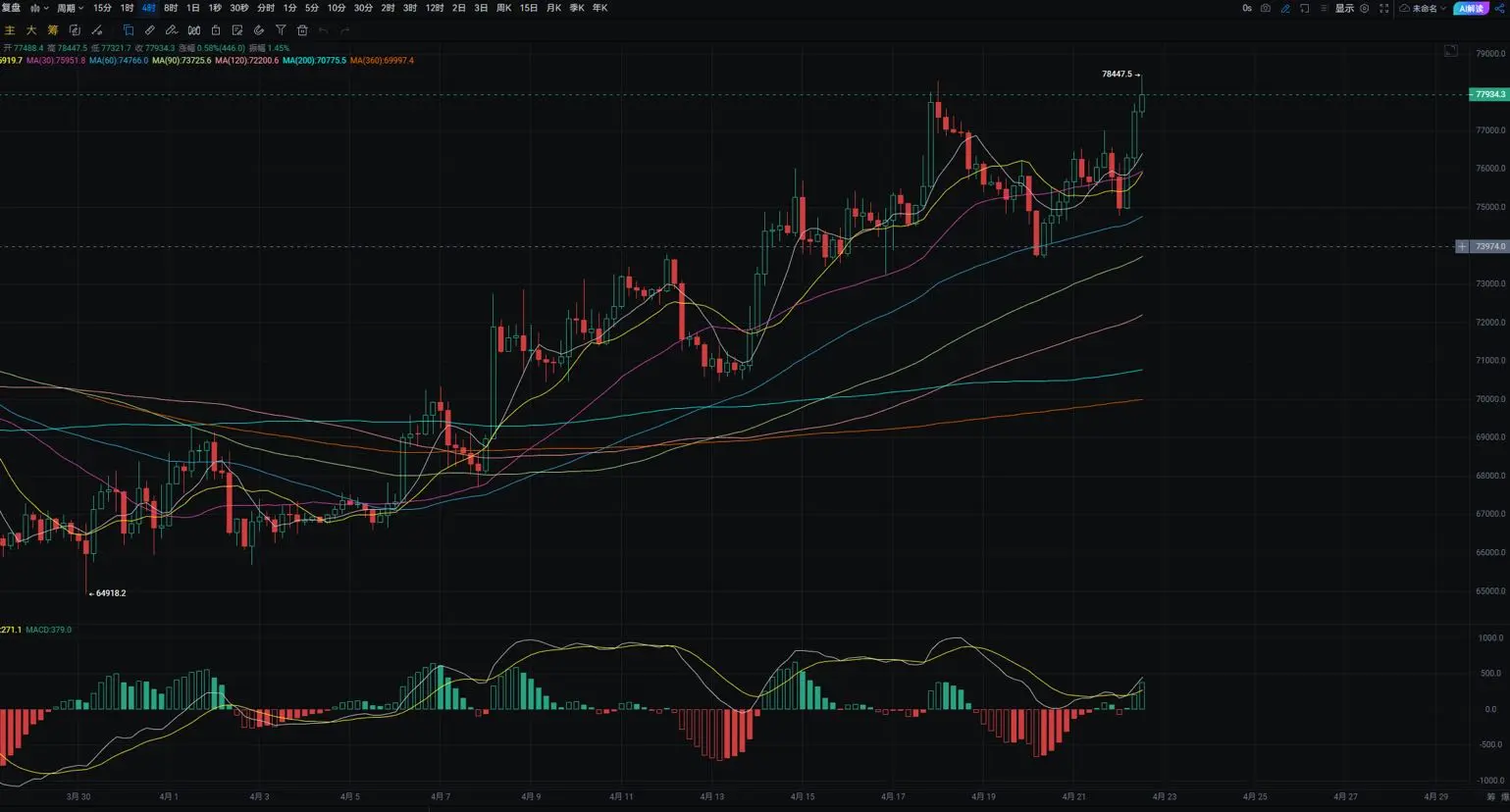
Task: Enter fullscreen chart mode
Action: (1384, 8)
